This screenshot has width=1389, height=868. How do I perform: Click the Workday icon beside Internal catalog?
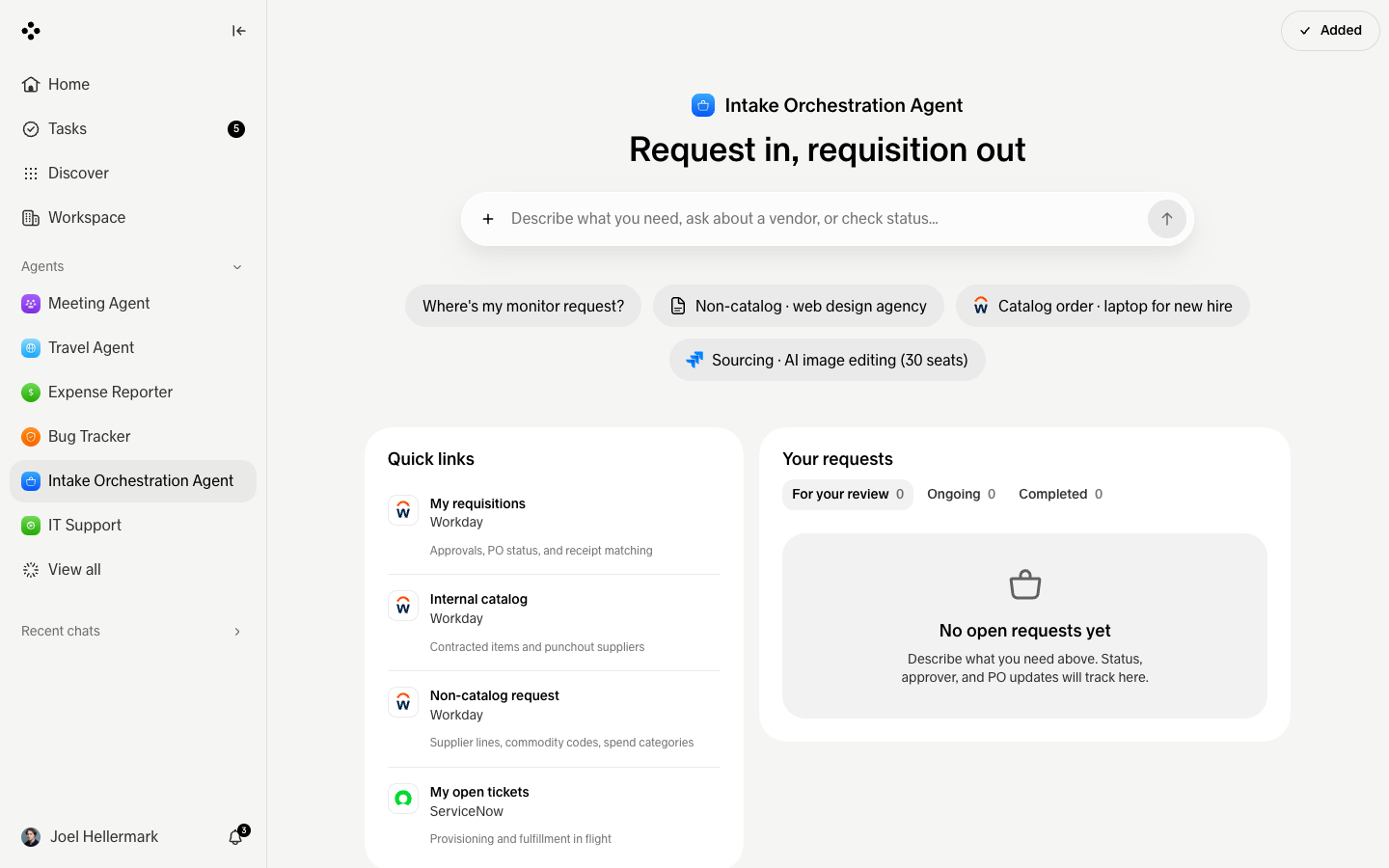coord(403,606)
